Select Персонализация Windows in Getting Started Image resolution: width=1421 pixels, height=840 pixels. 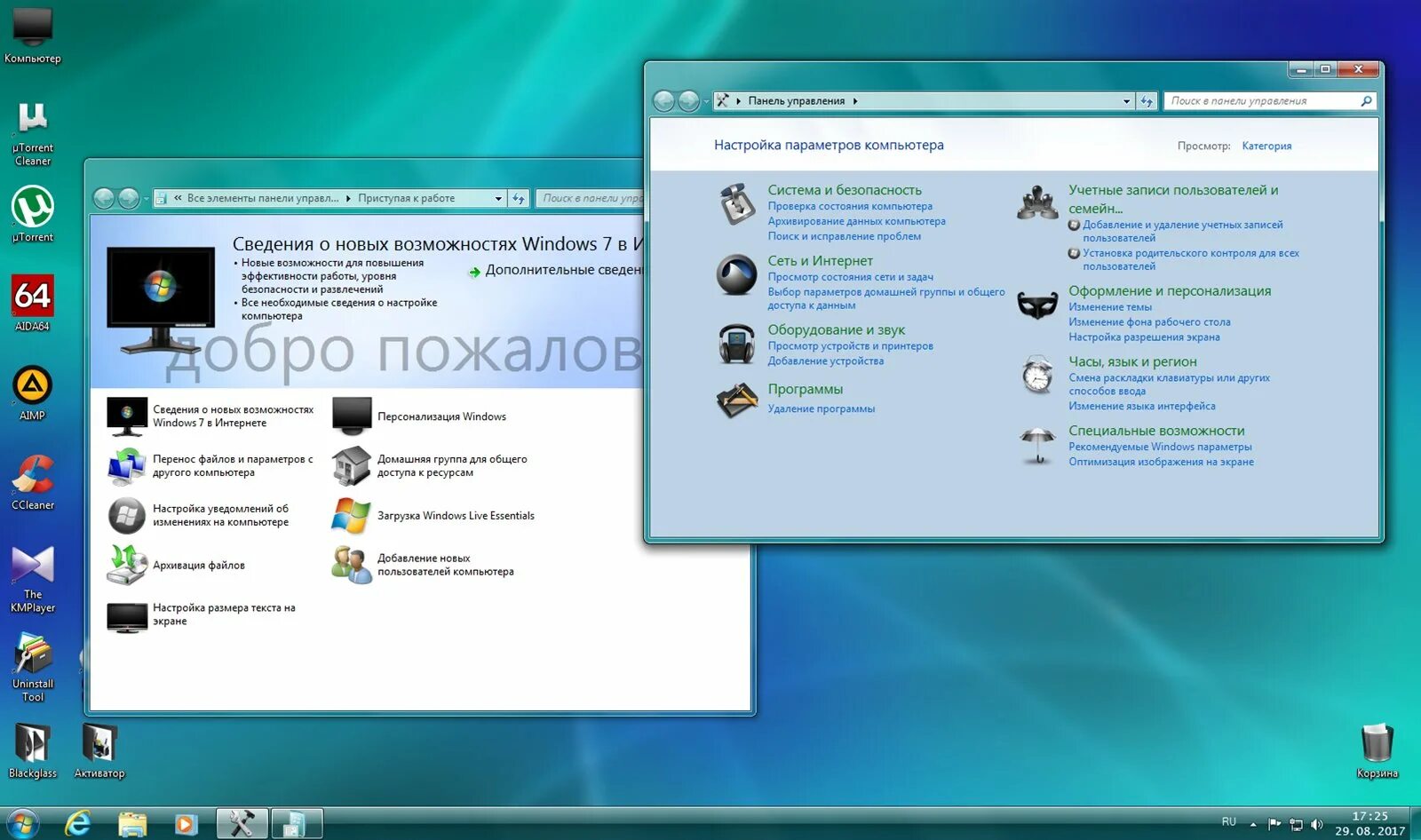(419, 416)
